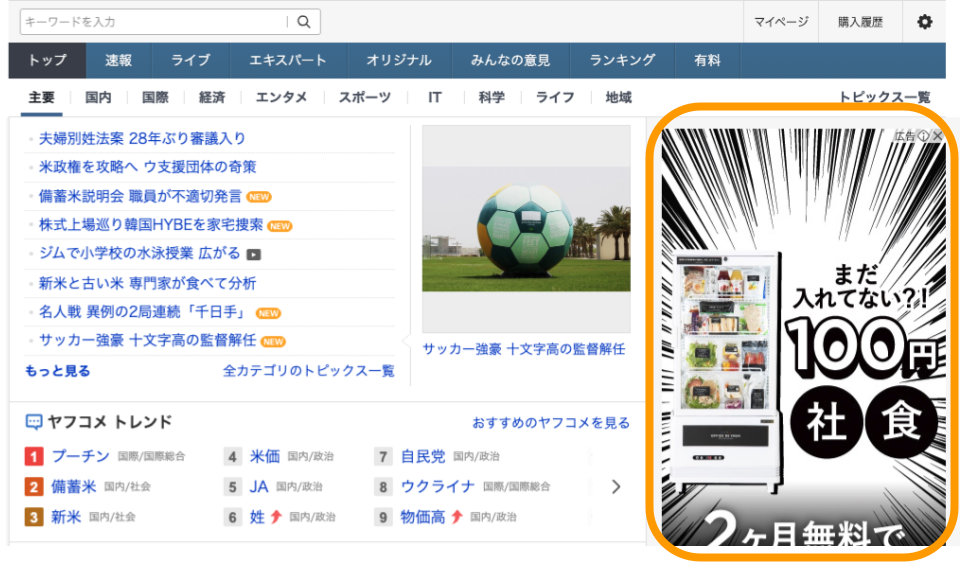Image resolution: width=960 pixels, height=569 pixels.
Task: Open headline ジムで小学校の水泳授業 広がる
Action: coord(140,254)
